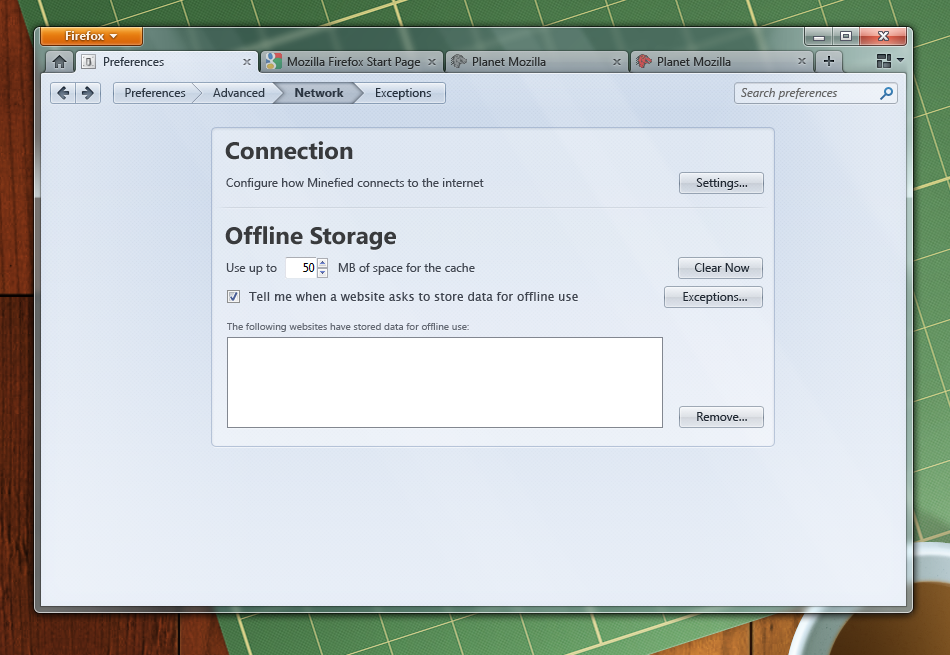Enable the offline data storage notification checkbox
950x655 pixels.
pyautogui.click(x=233, y=297)
